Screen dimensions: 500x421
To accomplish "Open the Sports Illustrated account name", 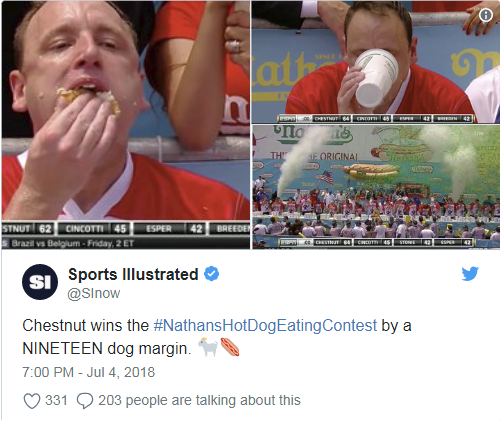I will [133, 275].
